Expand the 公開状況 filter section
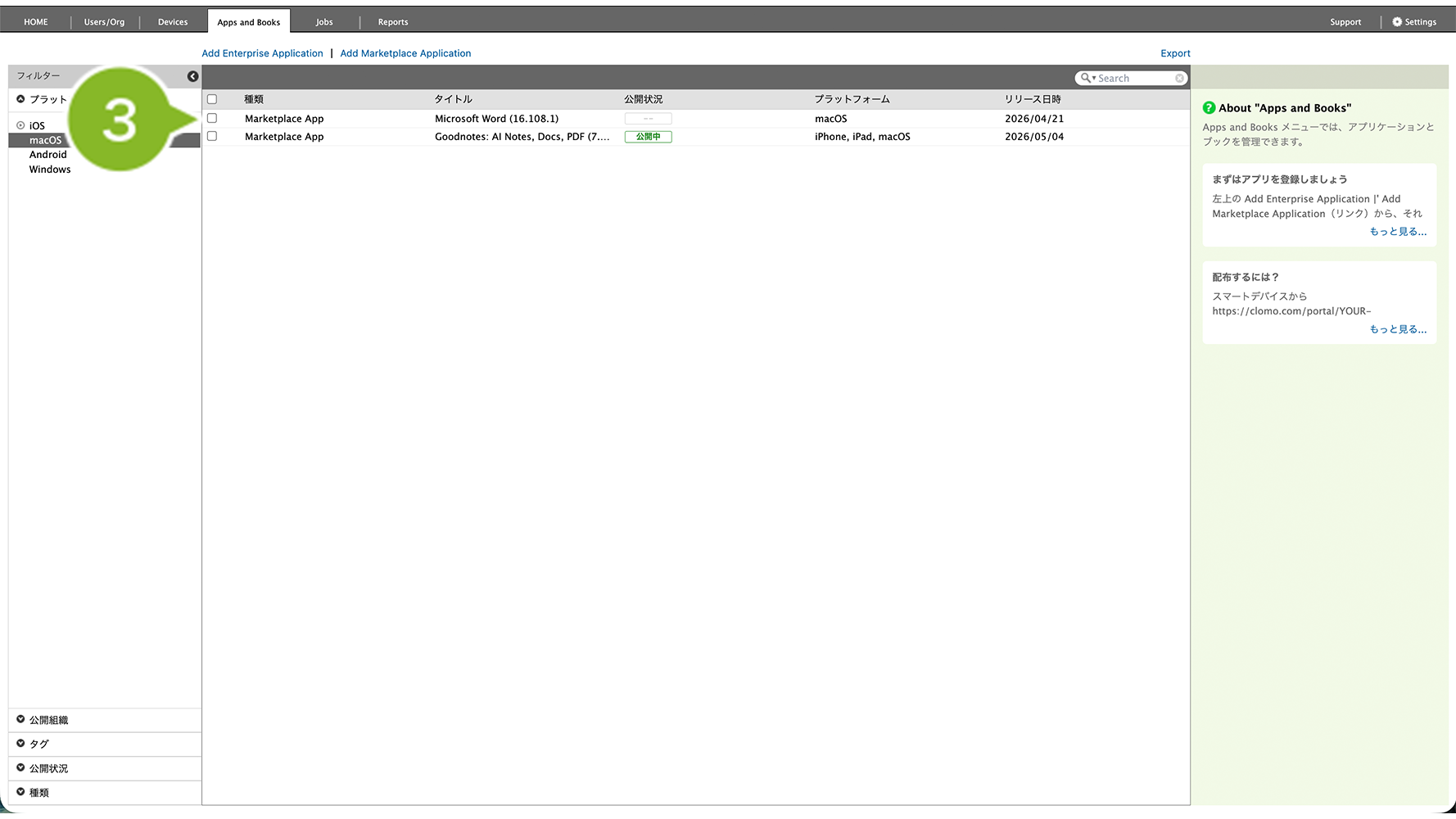This screenshot has width=1456, height=819. pyautogui.click(x=104, y=768)
